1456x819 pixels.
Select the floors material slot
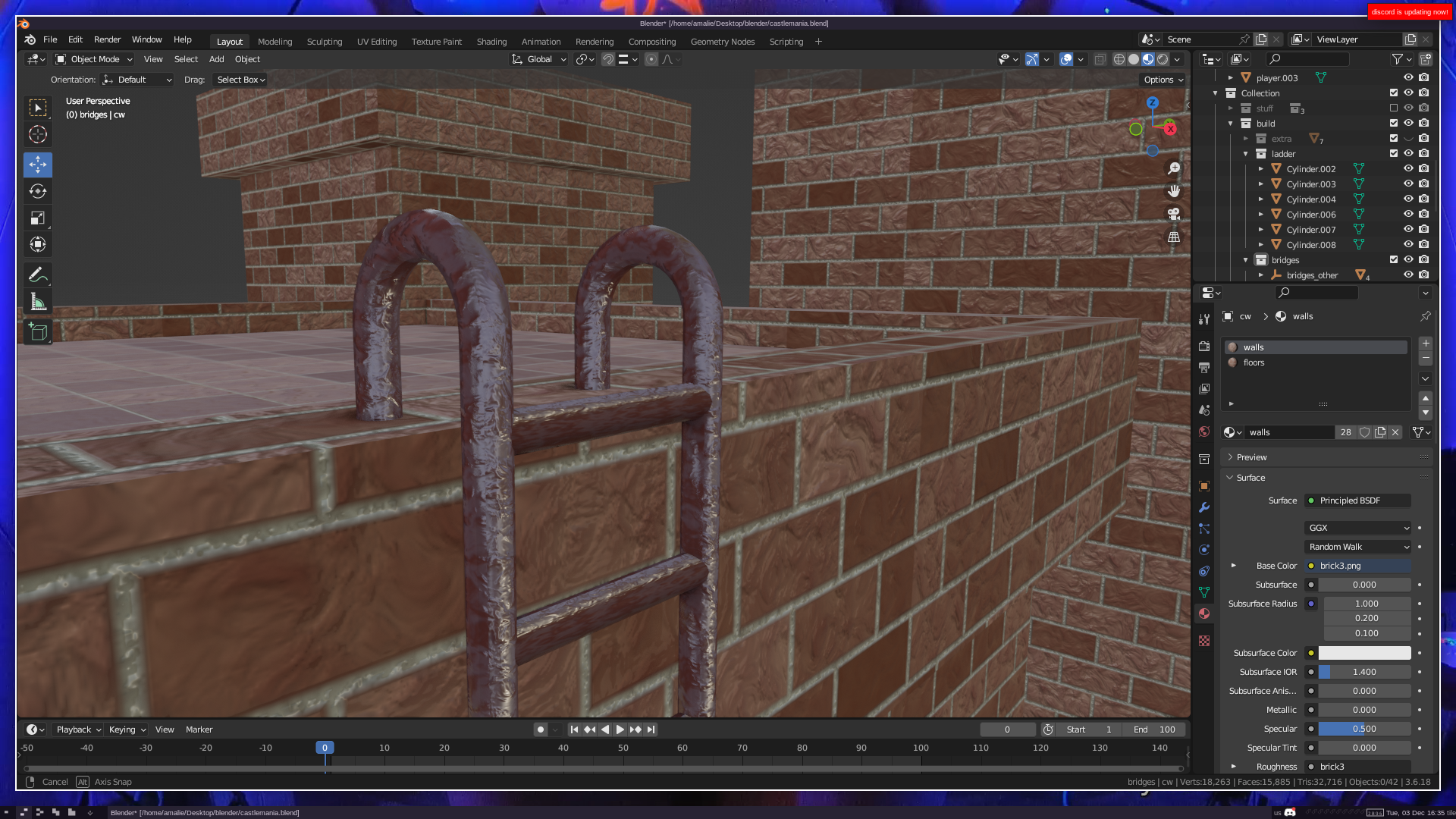pos(1254,362)
